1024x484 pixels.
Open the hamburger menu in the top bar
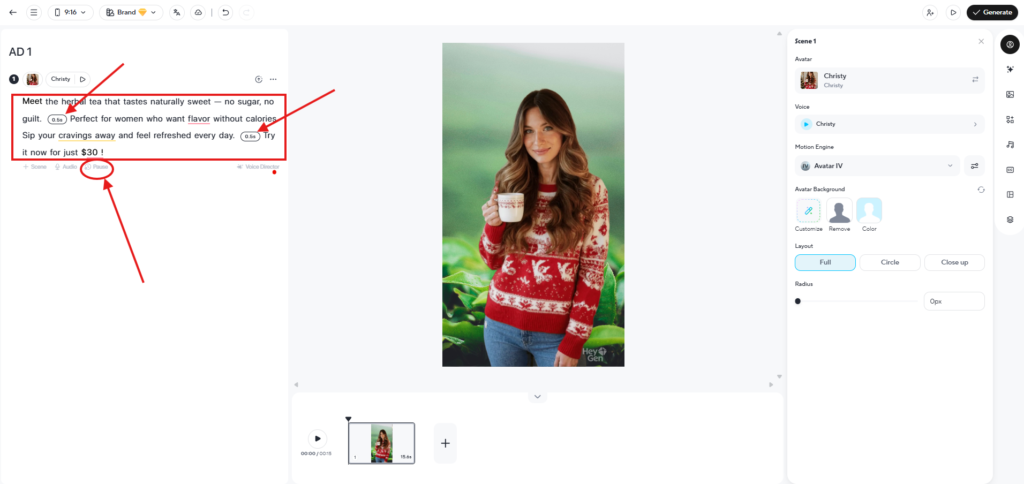click(x=34, y=12)
